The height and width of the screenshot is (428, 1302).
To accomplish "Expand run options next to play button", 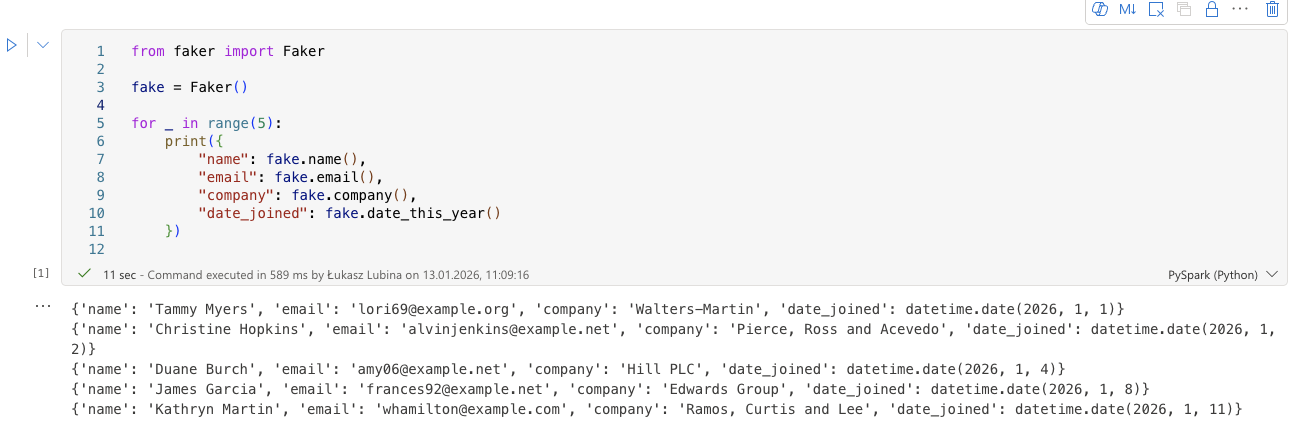I will [44, 45].
